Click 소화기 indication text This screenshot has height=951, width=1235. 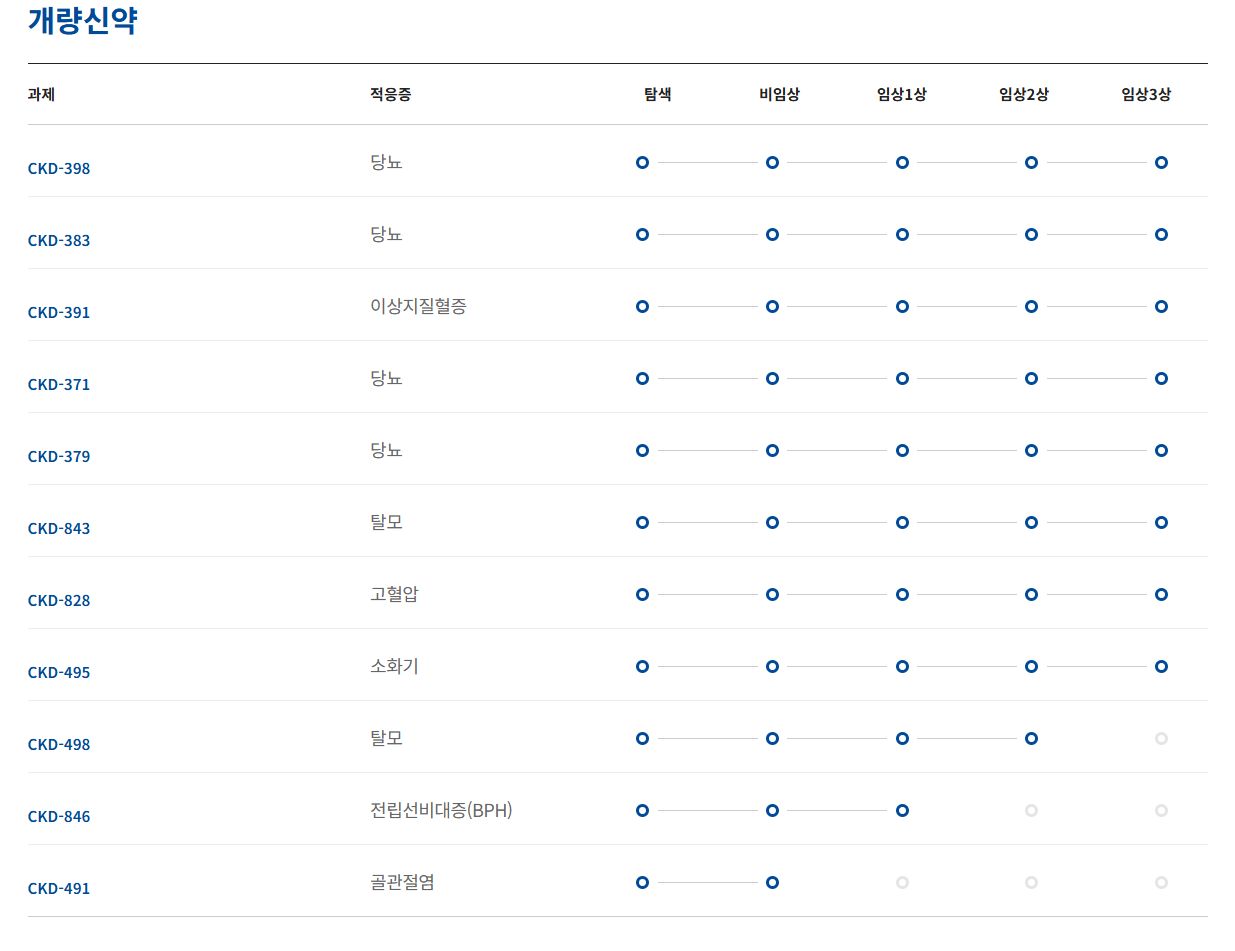pyautogui.click(x=394, y=666)
